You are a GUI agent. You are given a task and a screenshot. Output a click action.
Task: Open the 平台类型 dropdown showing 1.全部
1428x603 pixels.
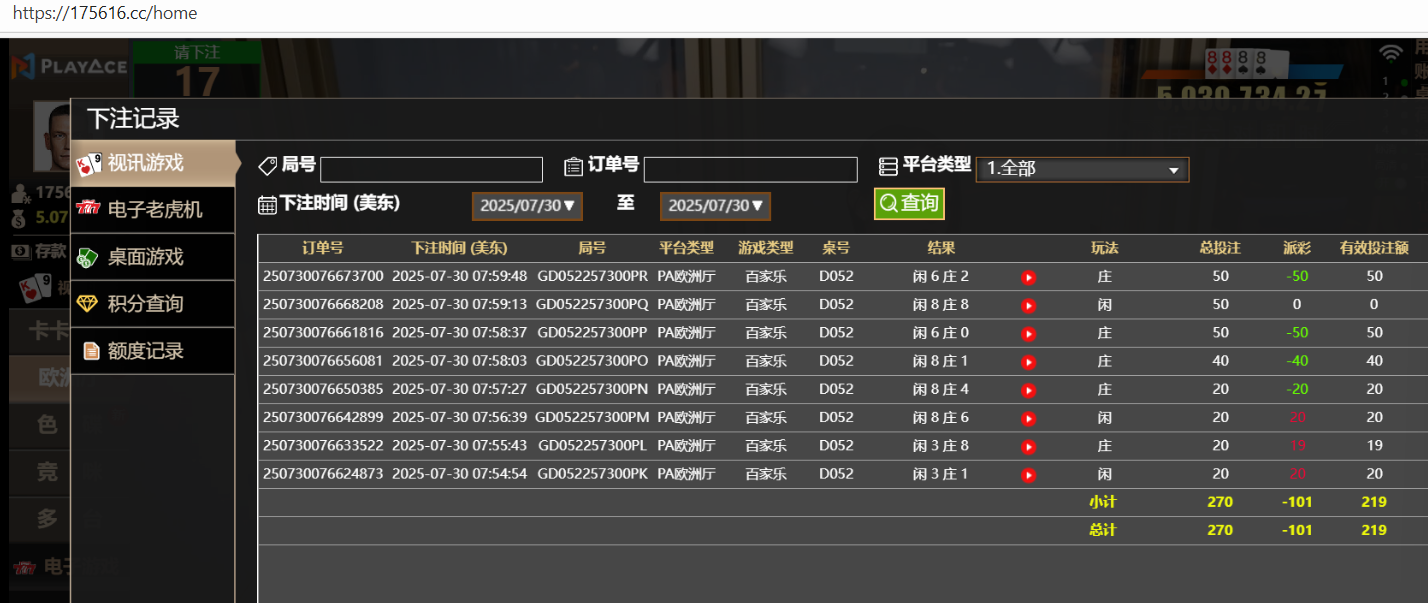(1082, 169)
